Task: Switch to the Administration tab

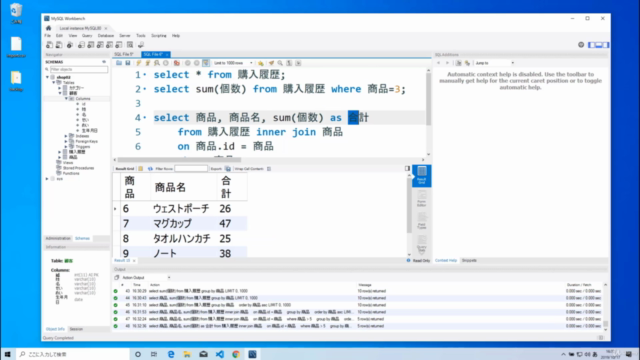Action: 58,238
